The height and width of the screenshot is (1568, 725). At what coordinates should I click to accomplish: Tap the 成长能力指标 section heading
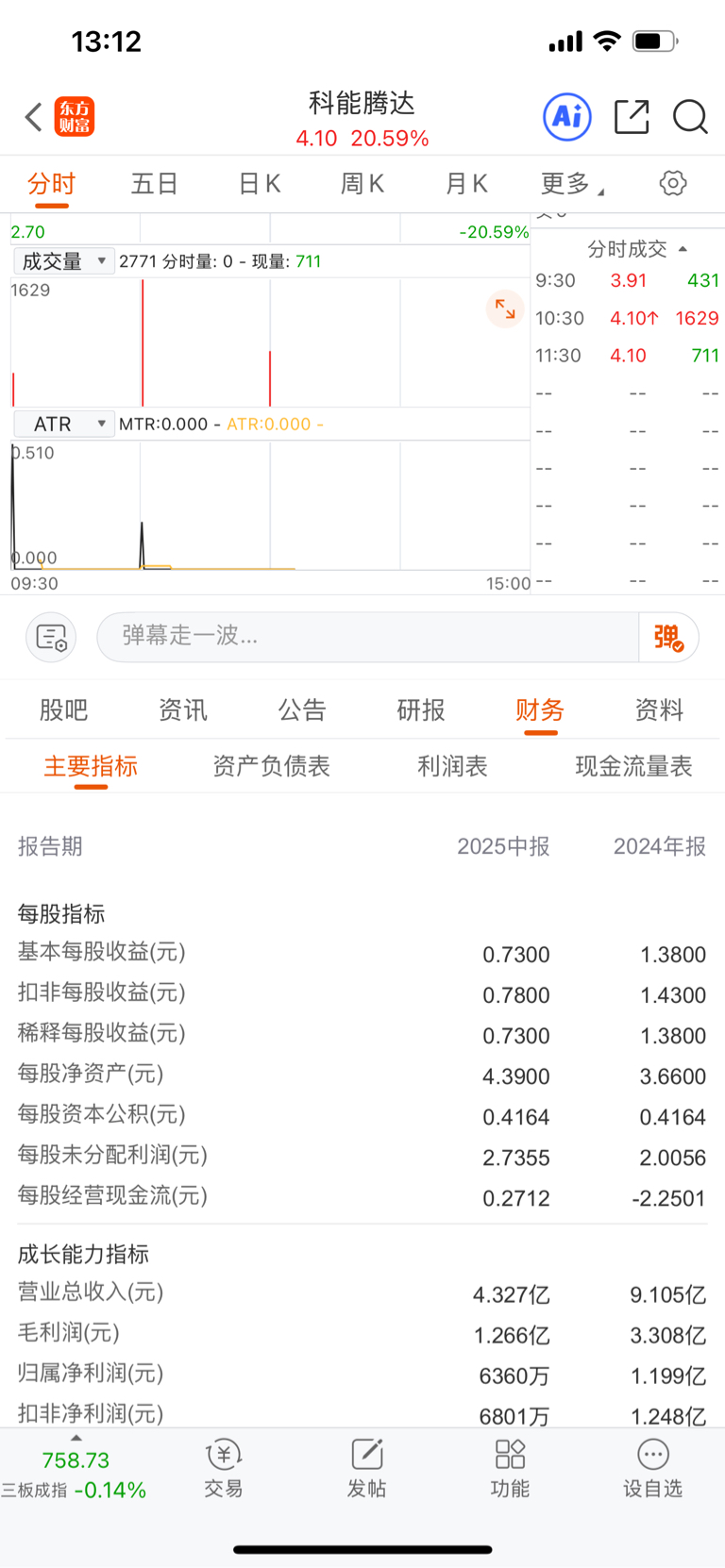83,1254
